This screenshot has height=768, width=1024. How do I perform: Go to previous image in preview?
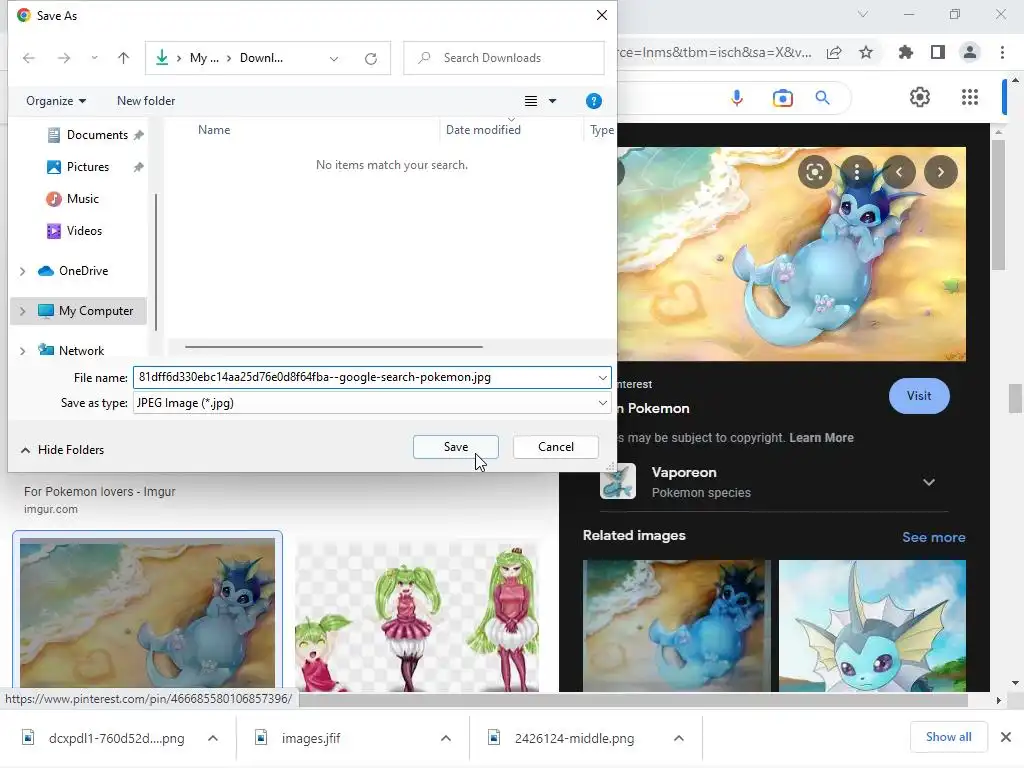point(899,172)
